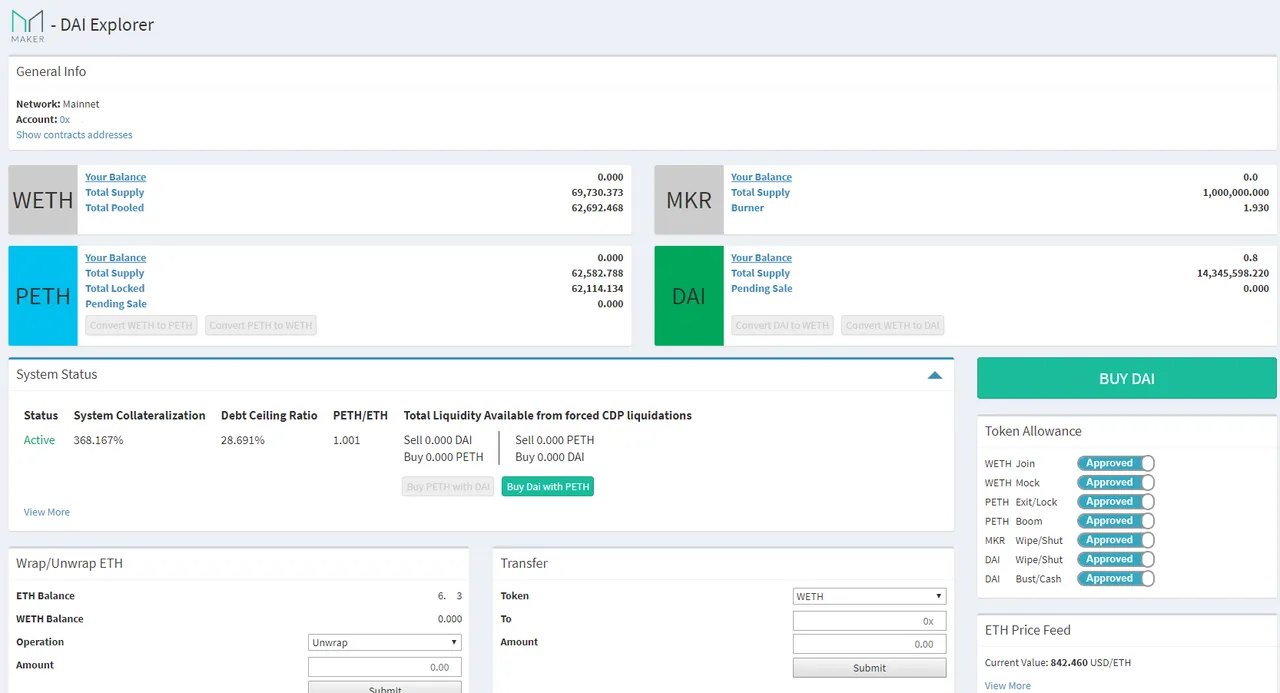Image resolution: width=1280 pixels, height=693 pixels.
Task: Click Convert DAI to WETH button
Action: tap(782, 325)
